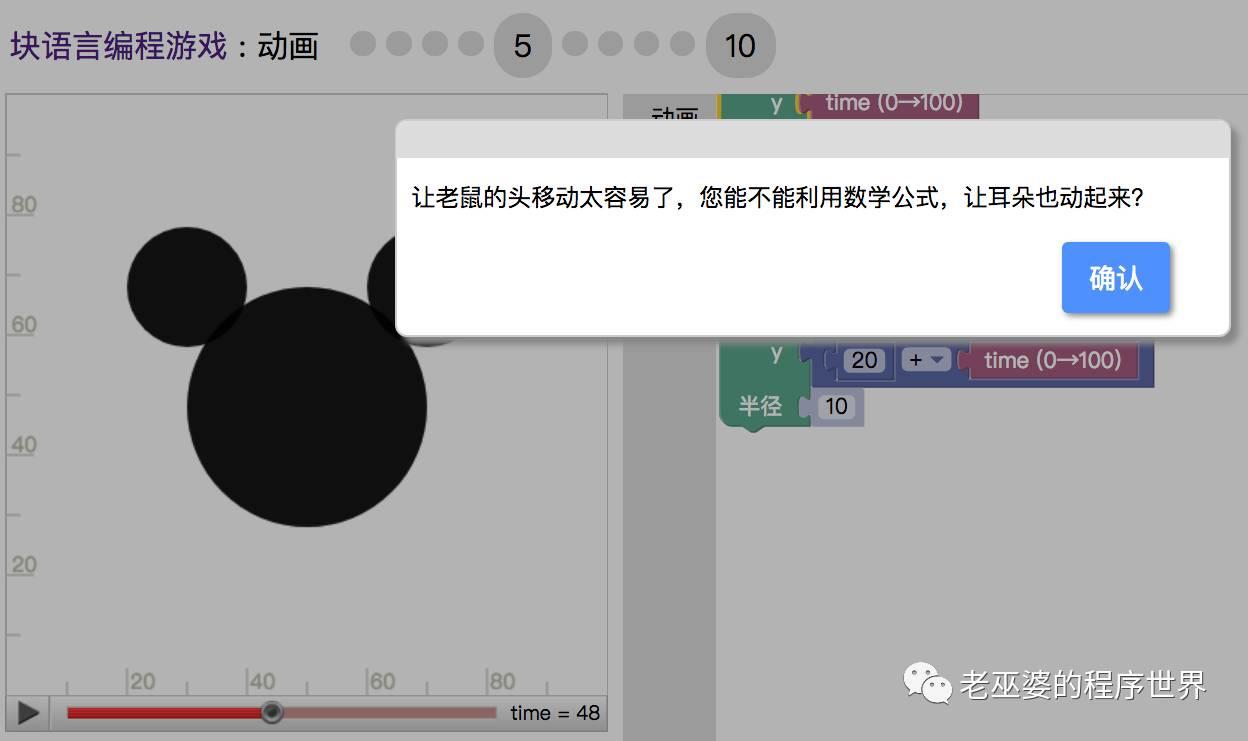The image size is (1248, 741).
Task: Click the time = 48 readout
Action: [x=555, y=713]
